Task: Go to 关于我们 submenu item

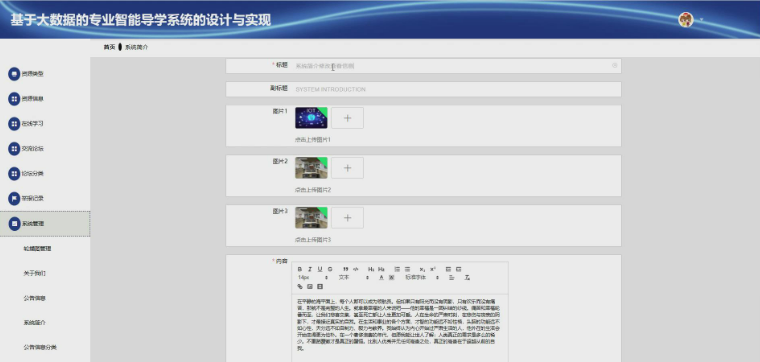Action: (35, 273)
